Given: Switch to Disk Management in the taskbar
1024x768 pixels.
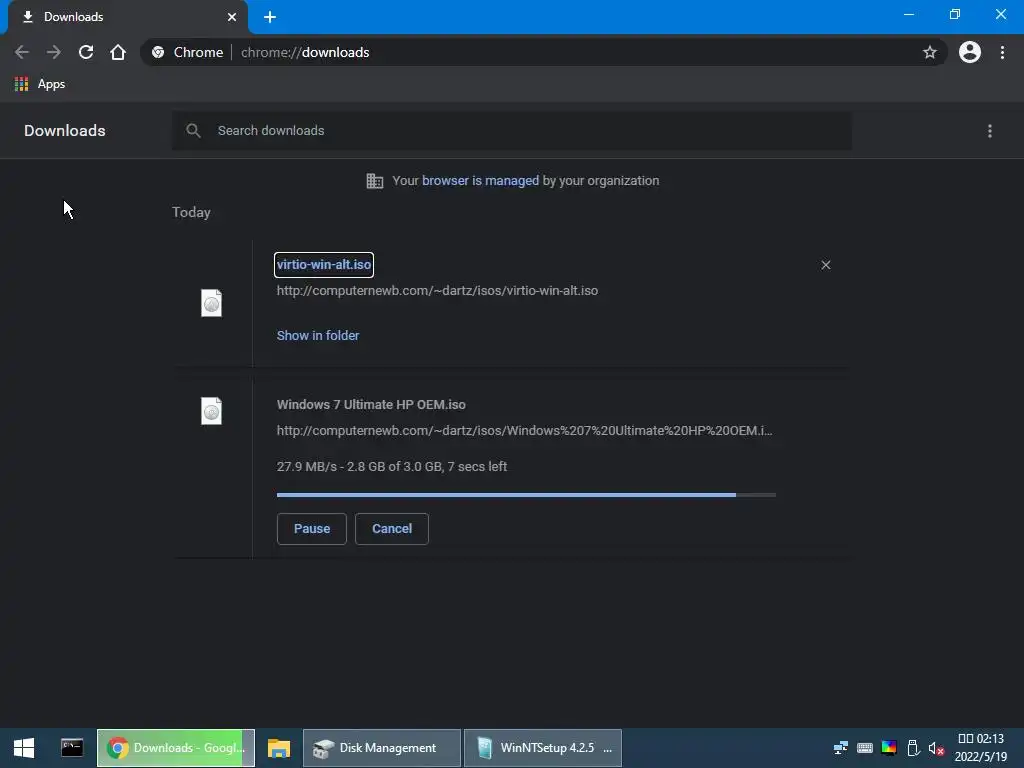Looking at the screenshot, I should 382,748.
